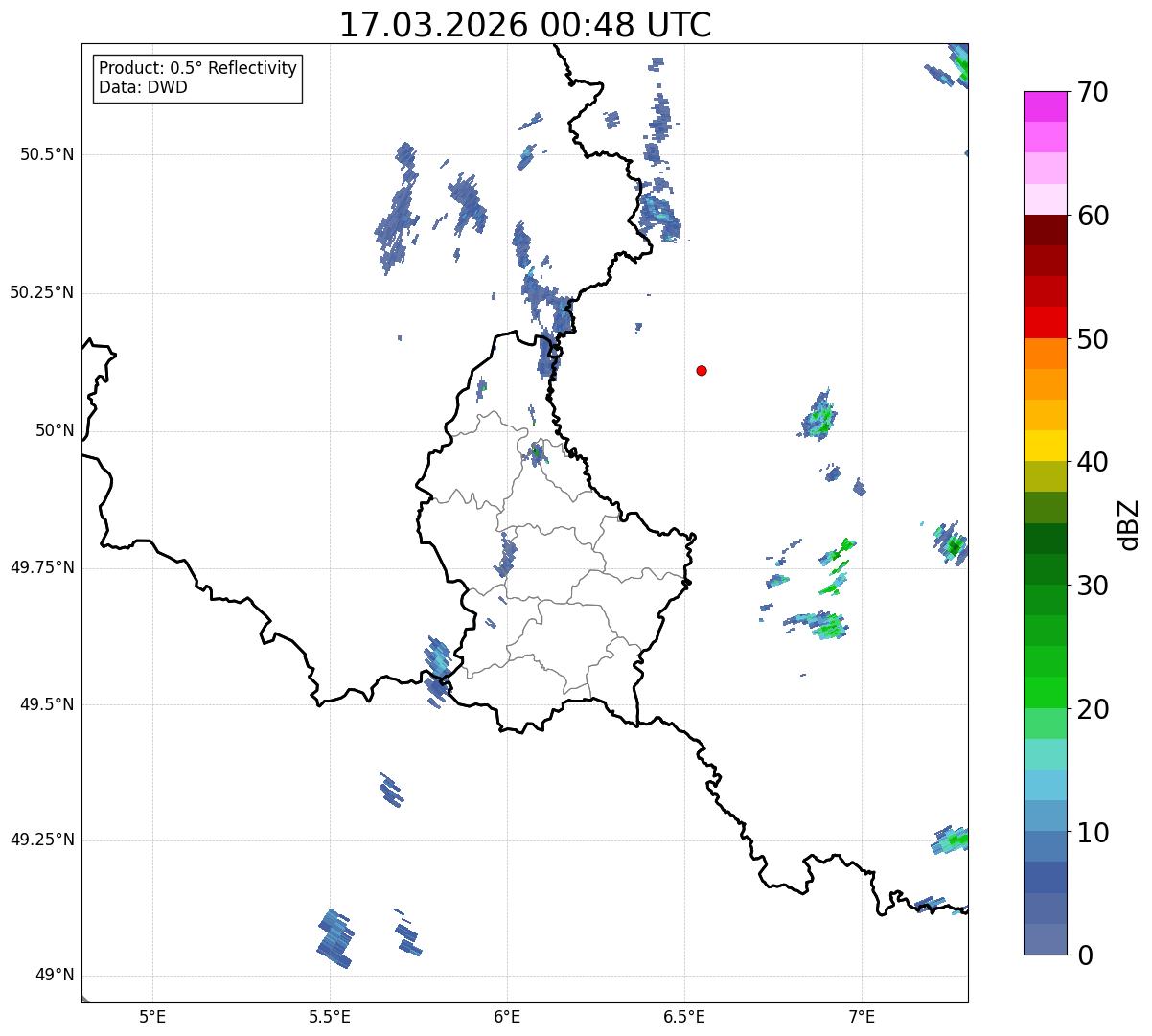Click the 5°E longitude label

pos(152,1016)
